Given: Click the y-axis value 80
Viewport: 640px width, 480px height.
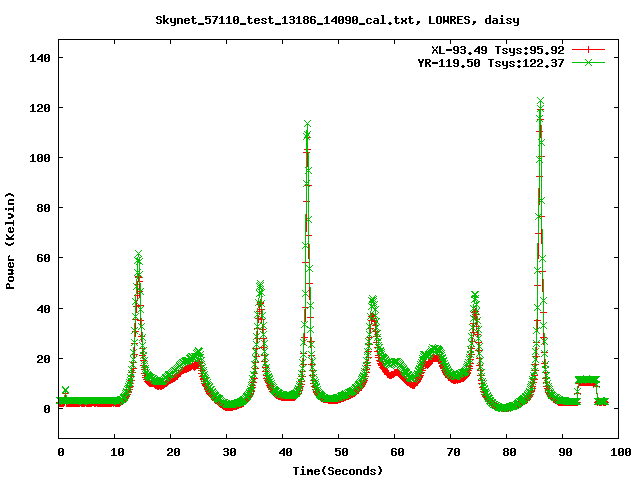Looking at the screenshot, I should tap(44, 208).
